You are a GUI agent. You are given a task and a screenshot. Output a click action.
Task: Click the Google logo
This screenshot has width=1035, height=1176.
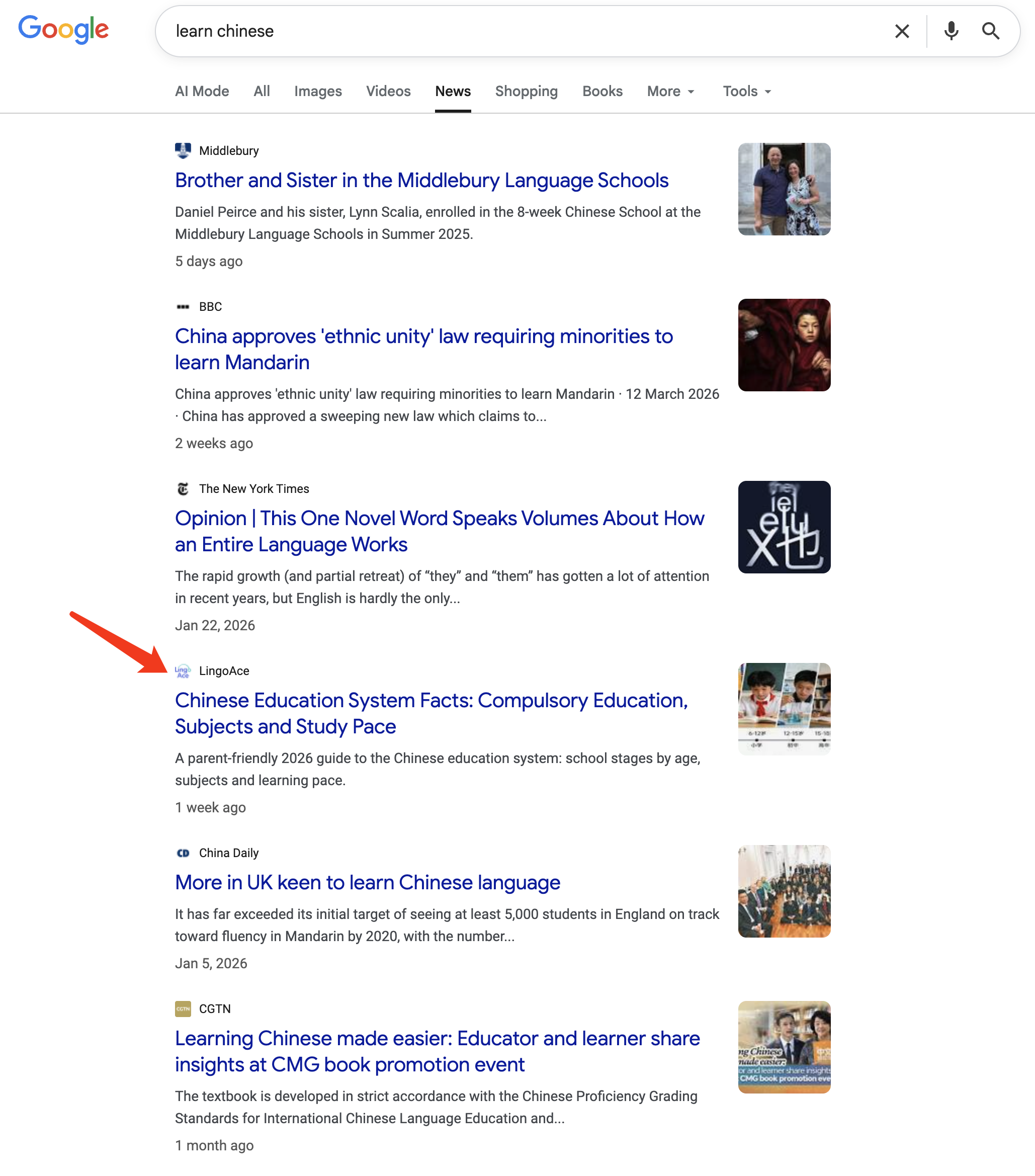point(63,30)
